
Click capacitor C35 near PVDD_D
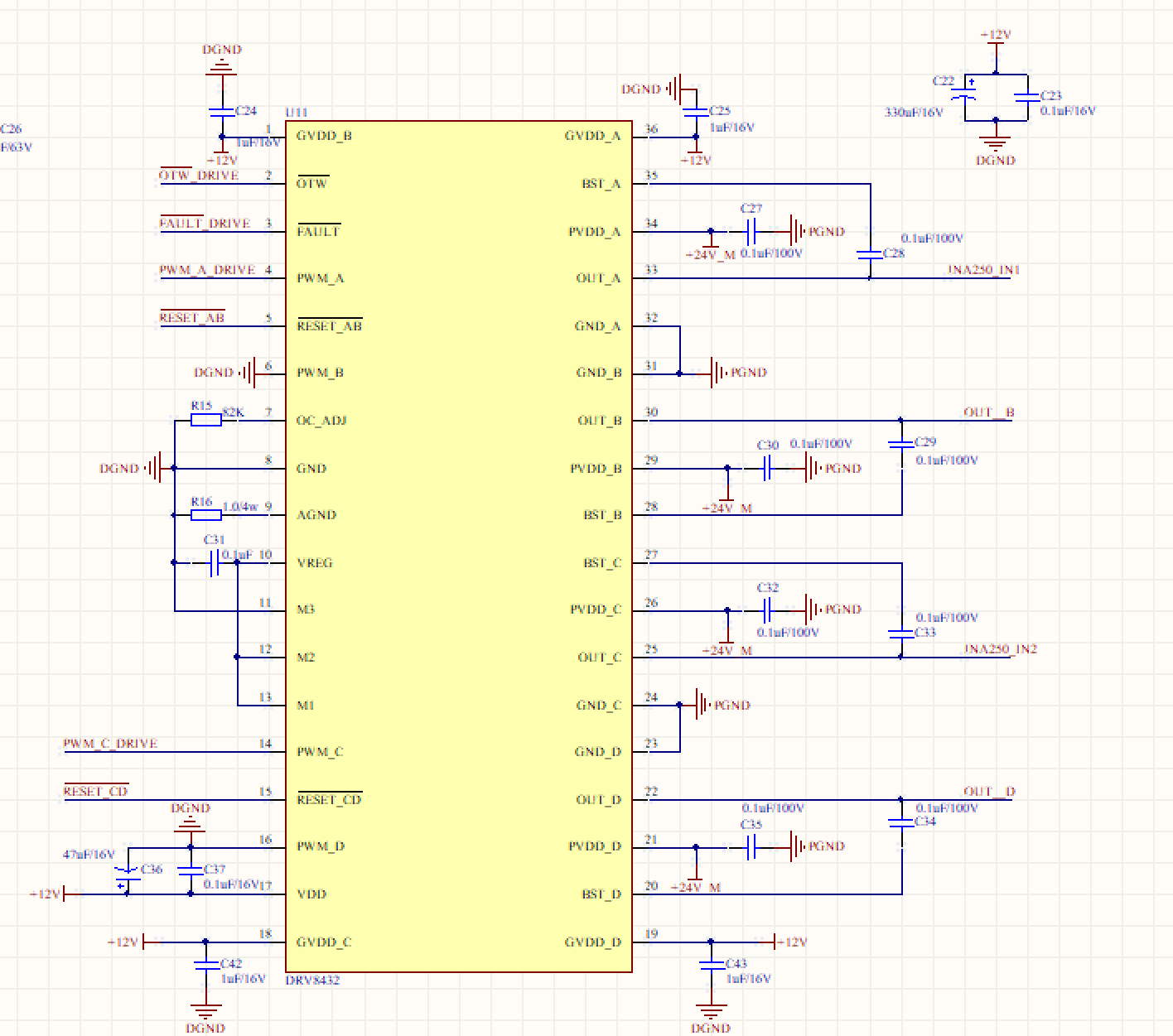[752, 847]
